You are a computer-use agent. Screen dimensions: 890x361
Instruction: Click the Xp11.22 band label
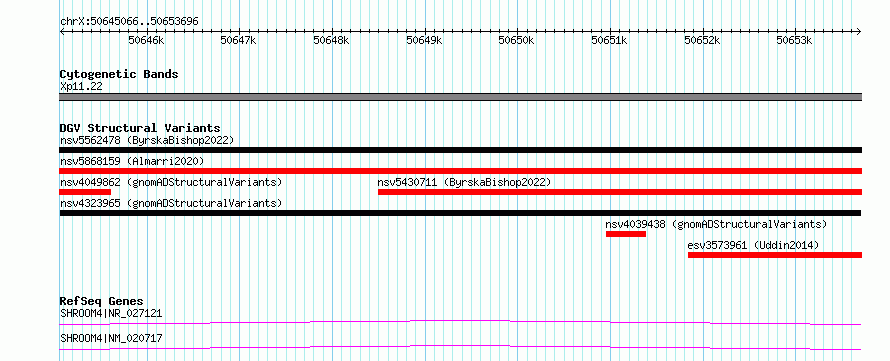81,87
